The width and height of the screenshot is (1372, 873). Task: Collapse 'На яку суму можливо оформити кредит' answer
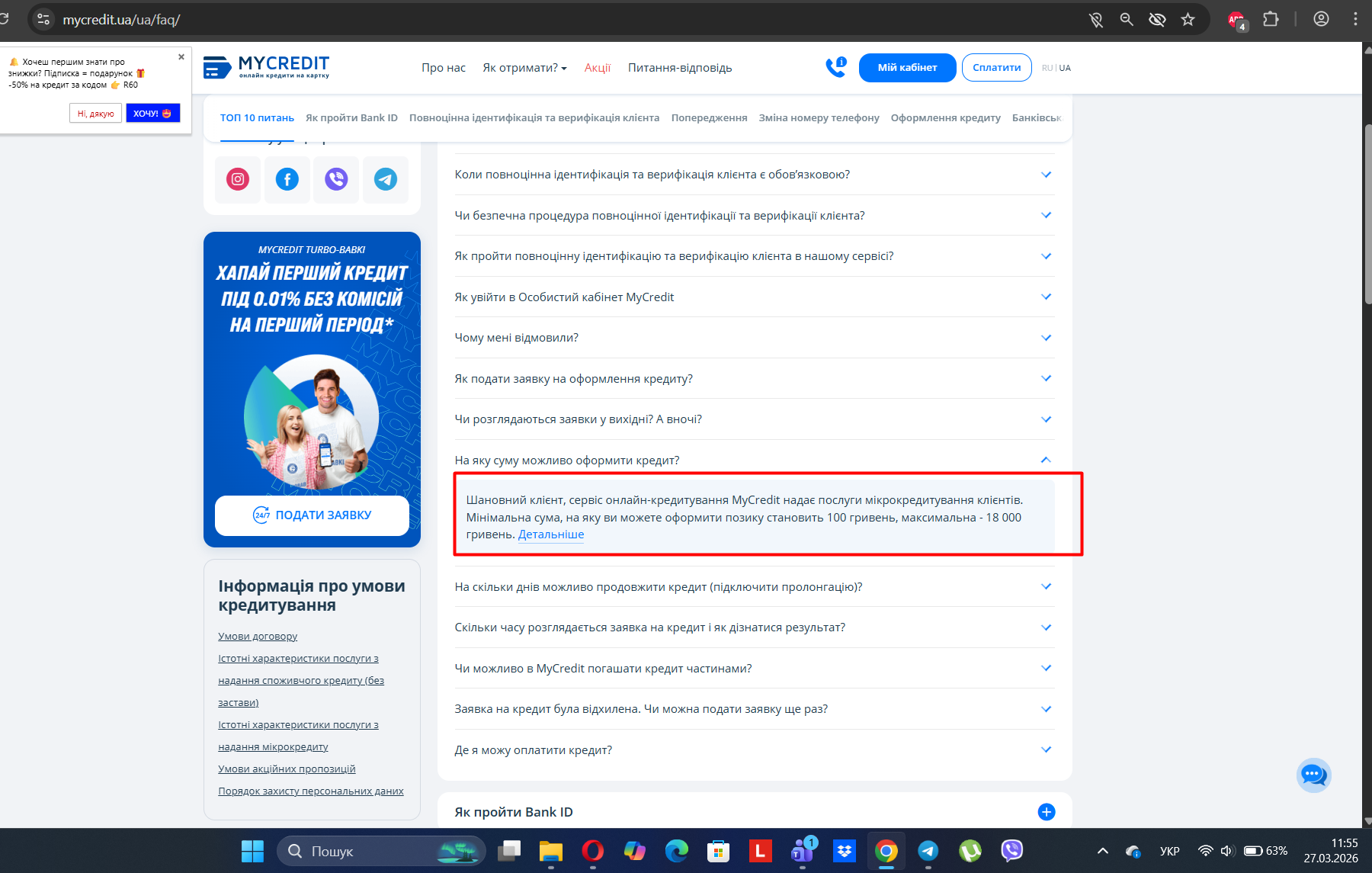(755, 461)
